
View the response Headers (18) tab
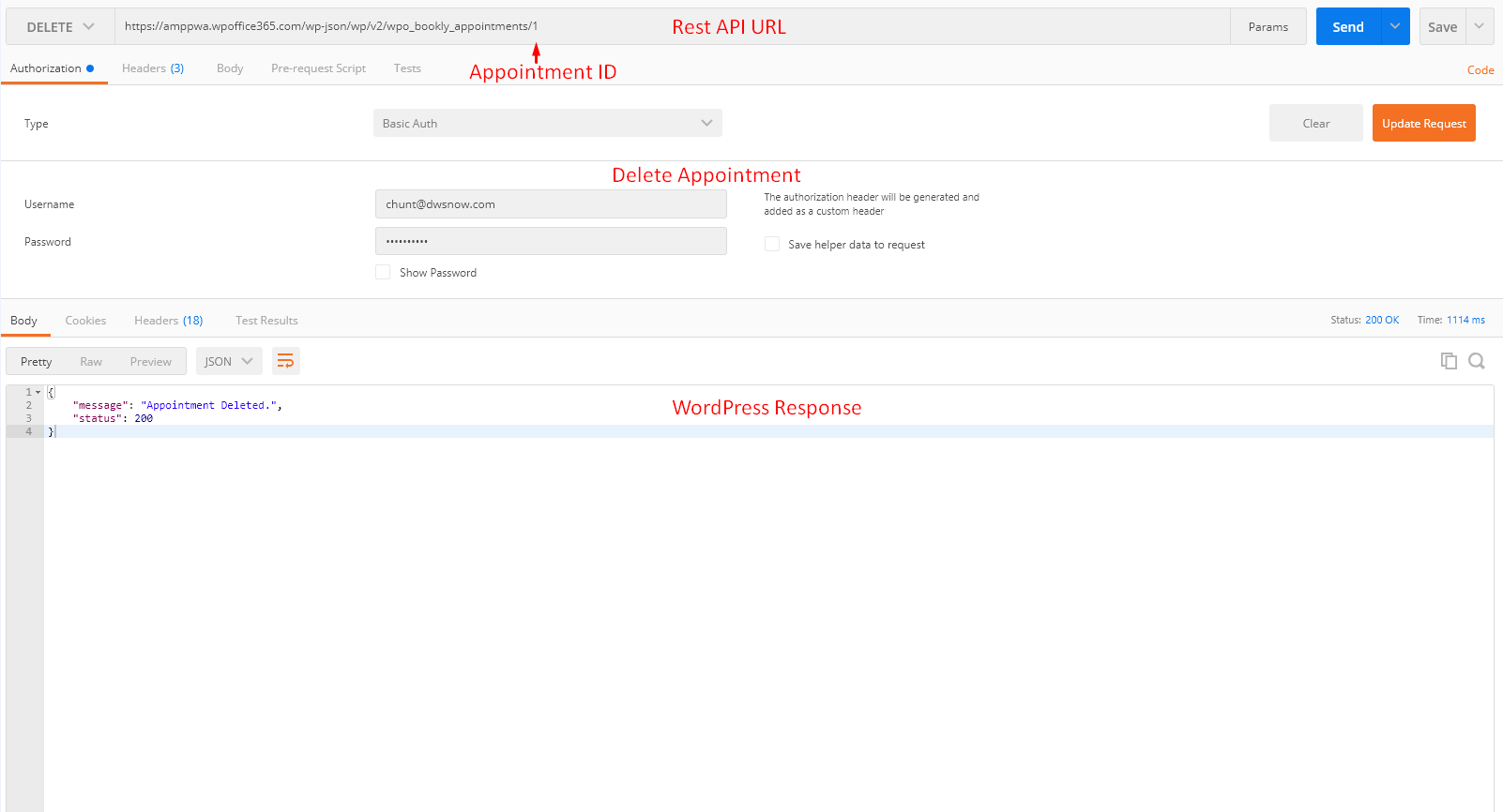169,321
